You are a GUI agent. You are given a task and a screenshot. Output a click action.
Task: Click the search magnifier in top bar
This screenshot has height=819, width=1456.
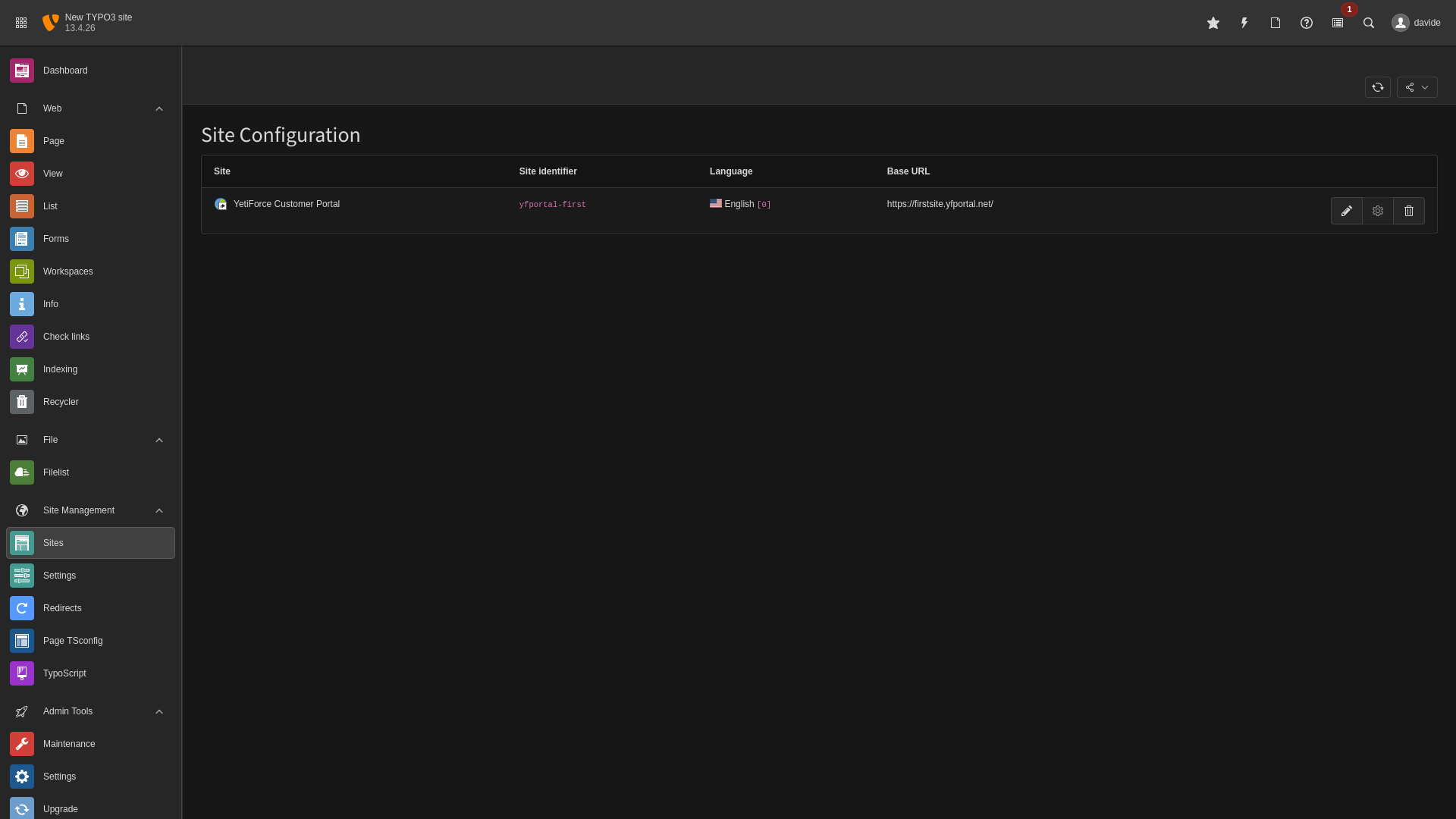[1368, 23]
